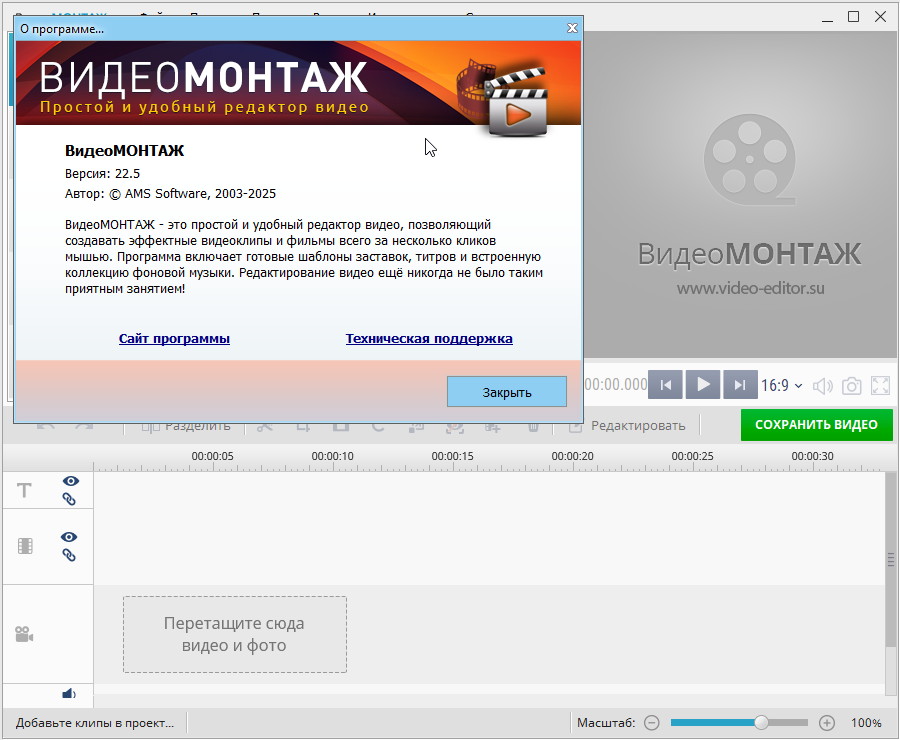Jump to the next frame in the player

tap(740, 384)
